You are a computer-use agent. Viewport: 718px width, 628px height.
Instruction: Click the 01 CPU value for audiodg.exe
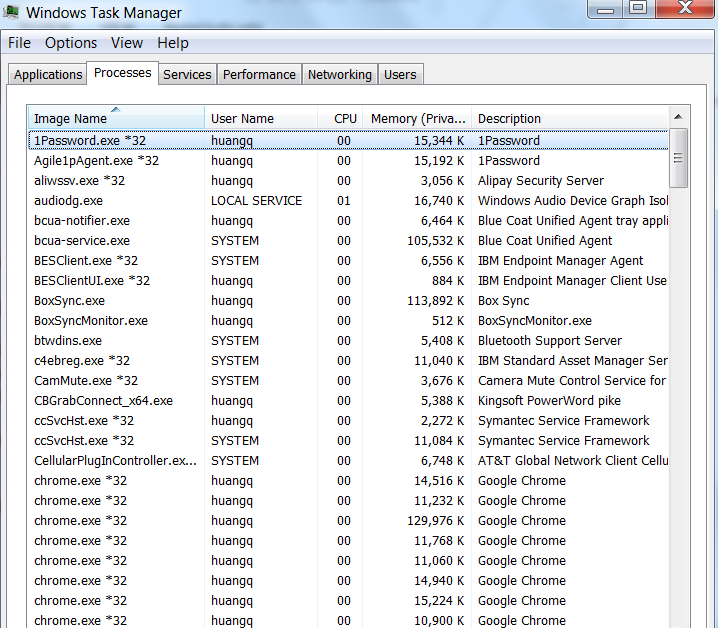344,201
